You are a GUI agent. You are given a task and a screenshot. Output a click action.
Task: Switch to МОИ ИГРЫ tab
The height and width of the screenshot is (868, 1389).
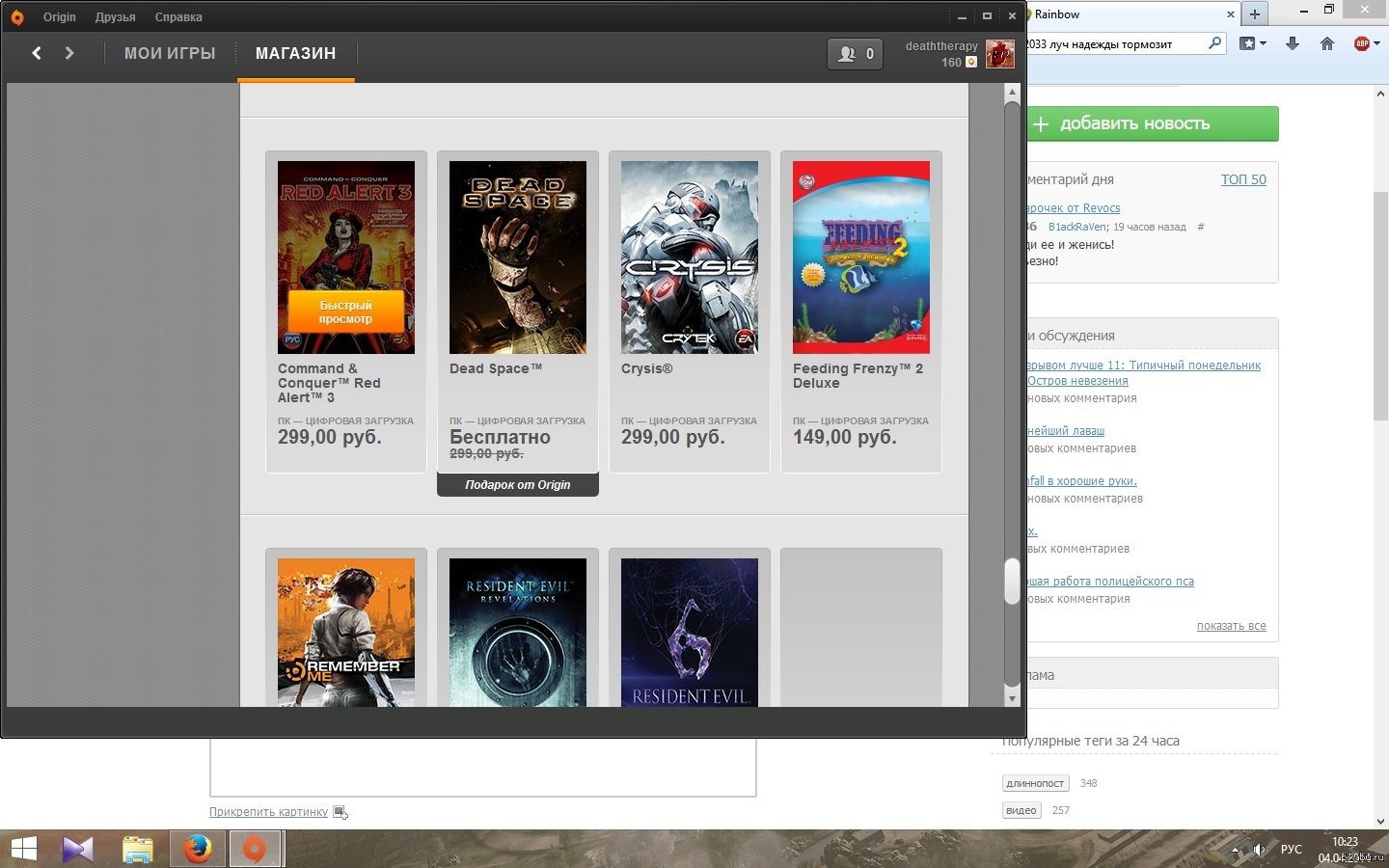170,53
